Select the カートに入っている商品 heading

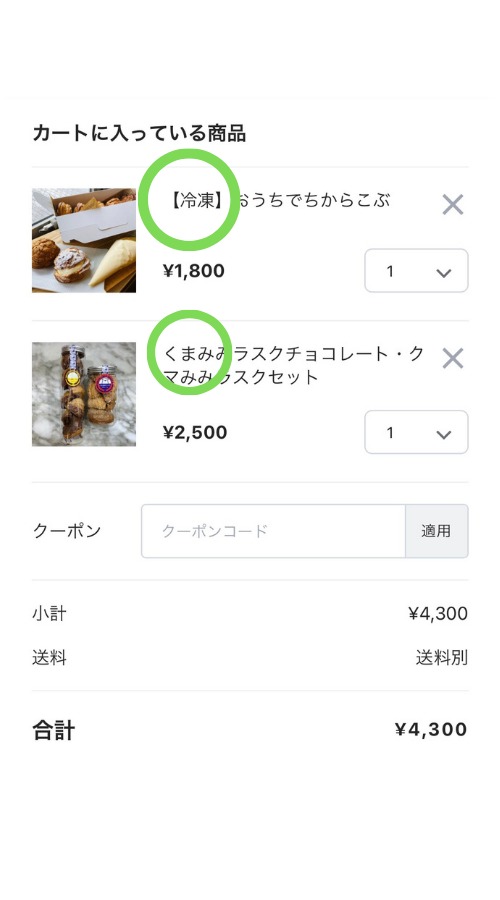pos(139,133)
